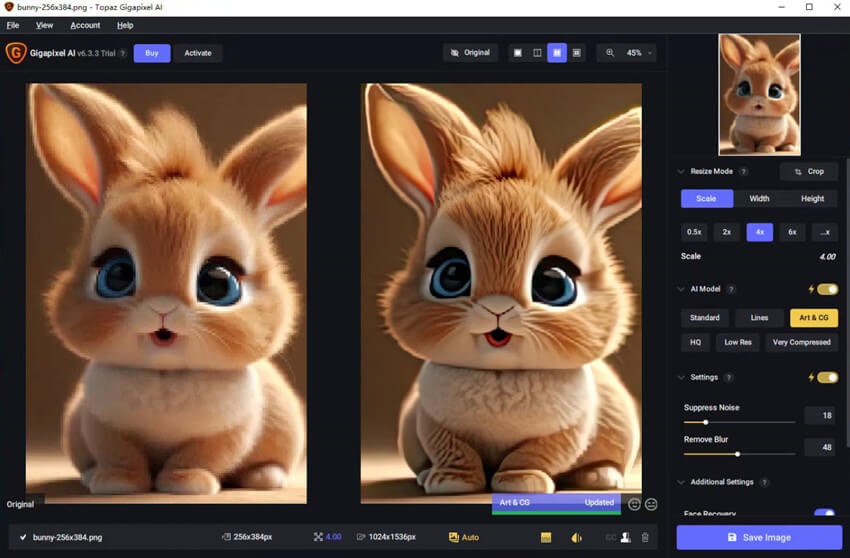This screenshot has height=558, width=850.
Task: Open the Account menu
Action: [85, 25]
